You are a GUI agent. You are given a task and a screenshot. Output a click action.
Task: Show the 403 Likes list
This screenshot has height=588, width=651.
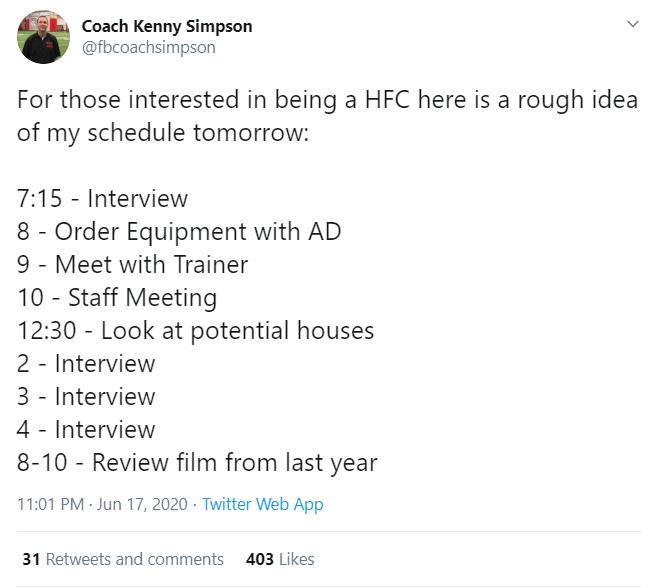click(x=280, y=559)
